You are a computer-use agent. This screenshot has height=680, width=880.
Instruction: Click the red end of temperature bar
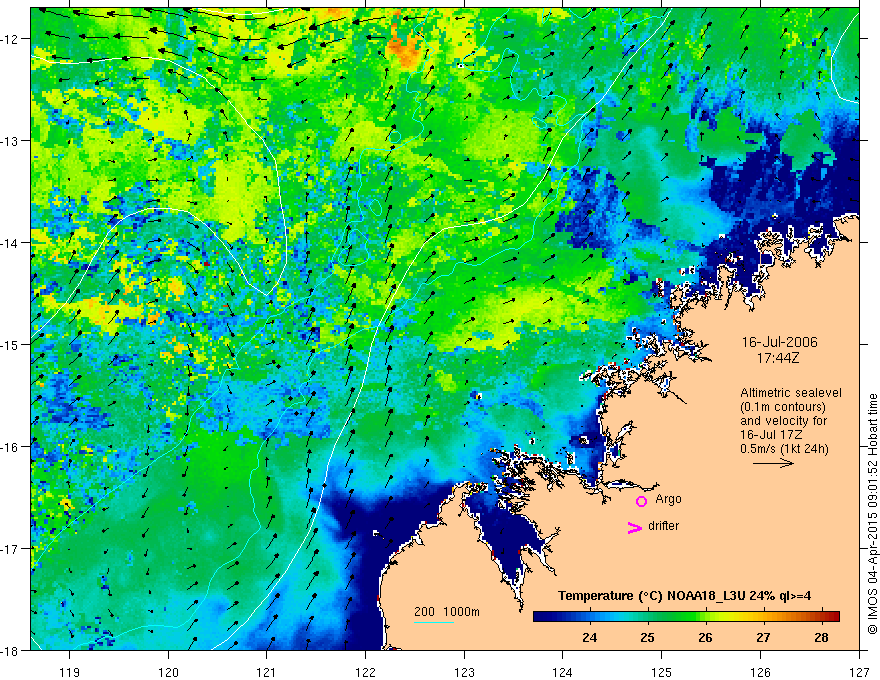(832, 617)
